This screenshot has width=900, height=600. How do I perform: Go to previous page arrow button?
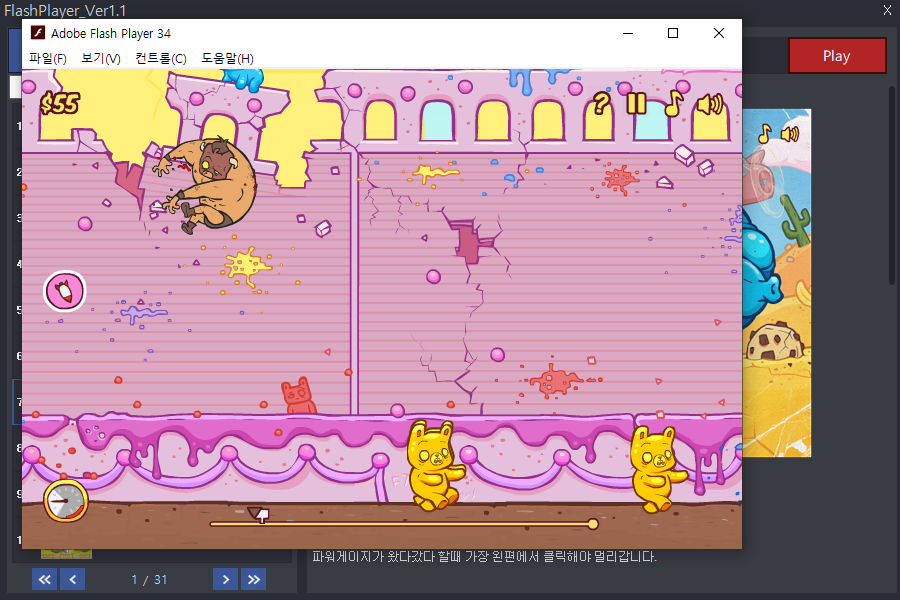coord(73,579)
